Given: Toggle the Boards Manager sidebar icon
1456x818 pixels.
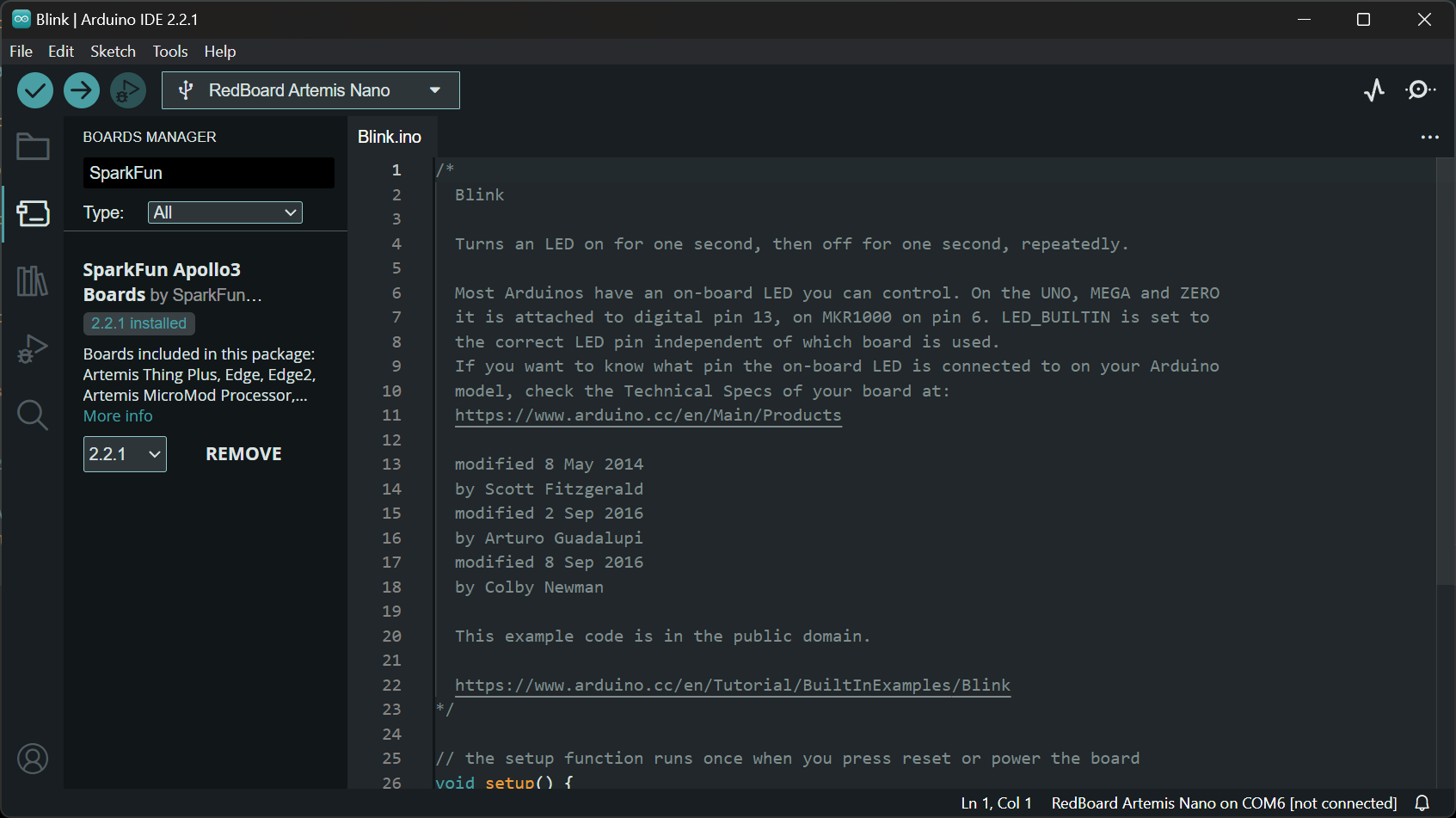Looking at the screenshot, I should [x=33, y=213].
